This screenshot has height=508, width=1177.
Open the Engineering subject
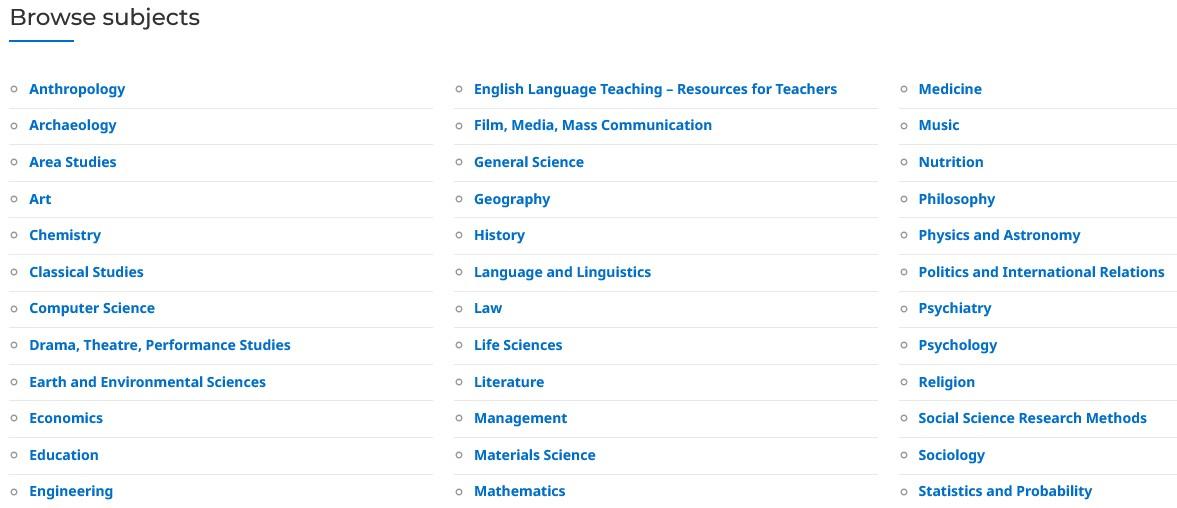[71, 491]
